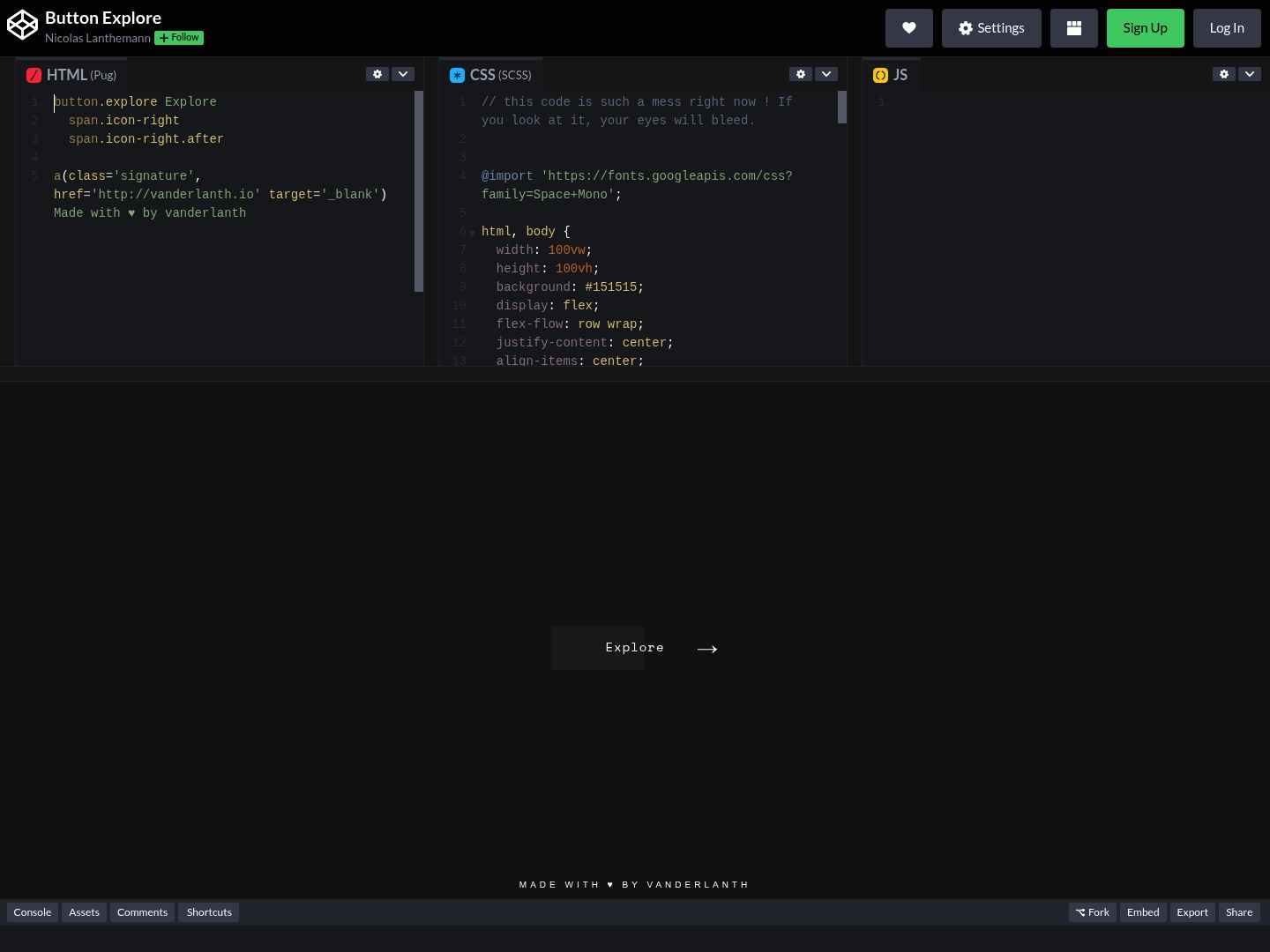Click the Sign Up button

(1146, 28)
